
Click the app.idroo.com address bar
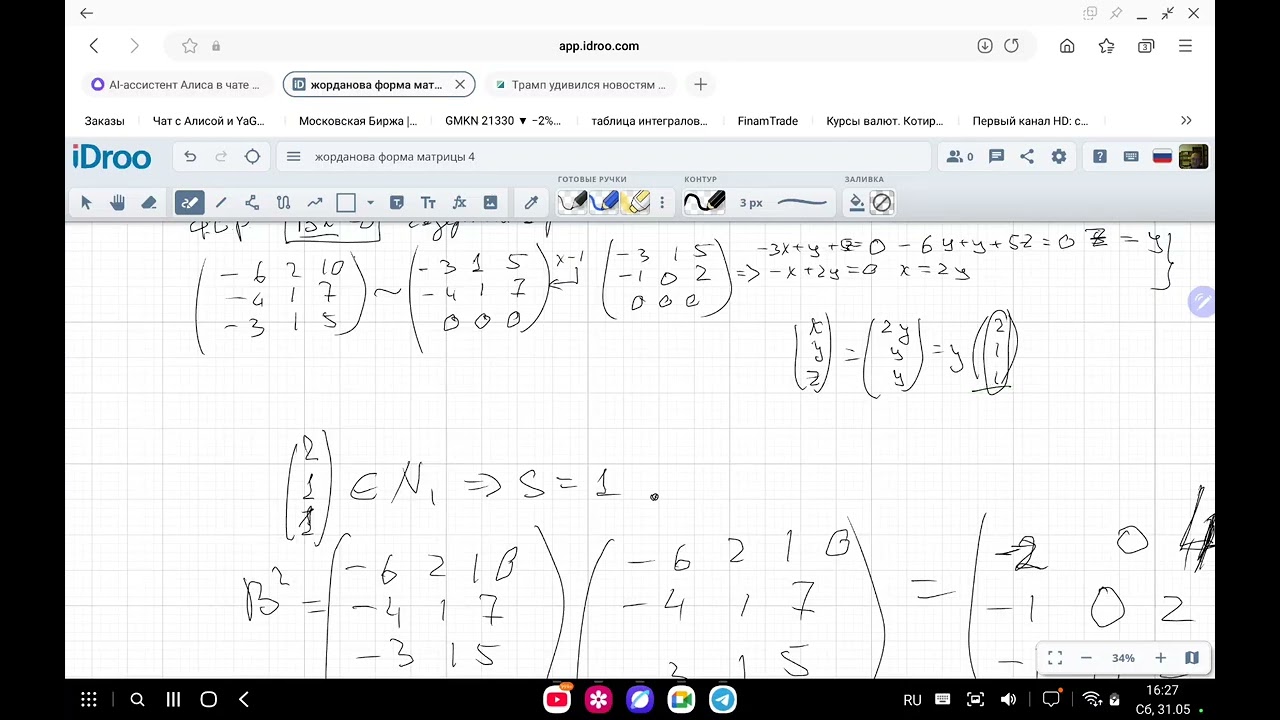[599, 46]
